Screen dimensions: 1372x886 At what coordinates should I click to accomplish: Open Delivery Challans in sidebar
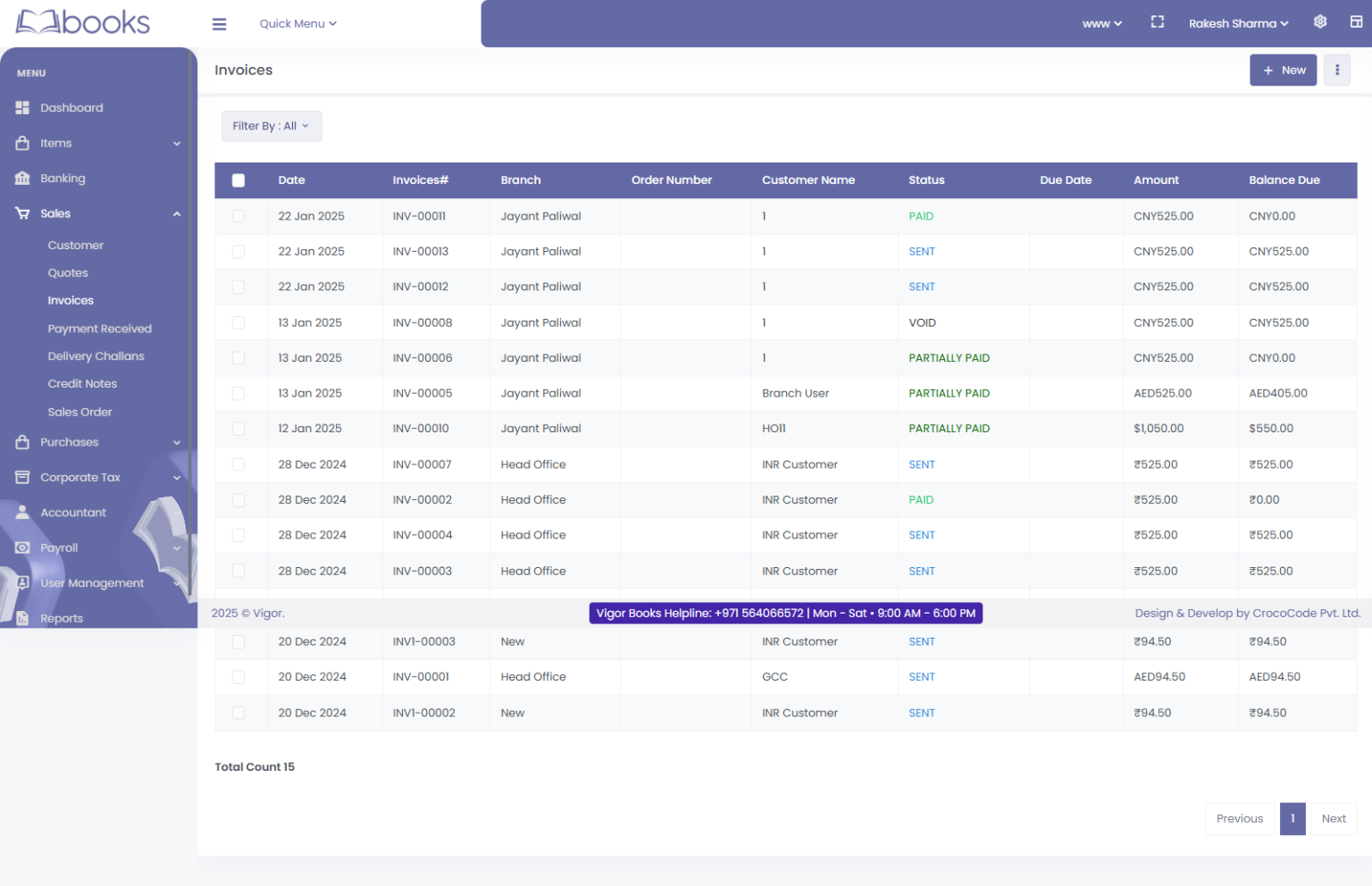pos(96,356)
